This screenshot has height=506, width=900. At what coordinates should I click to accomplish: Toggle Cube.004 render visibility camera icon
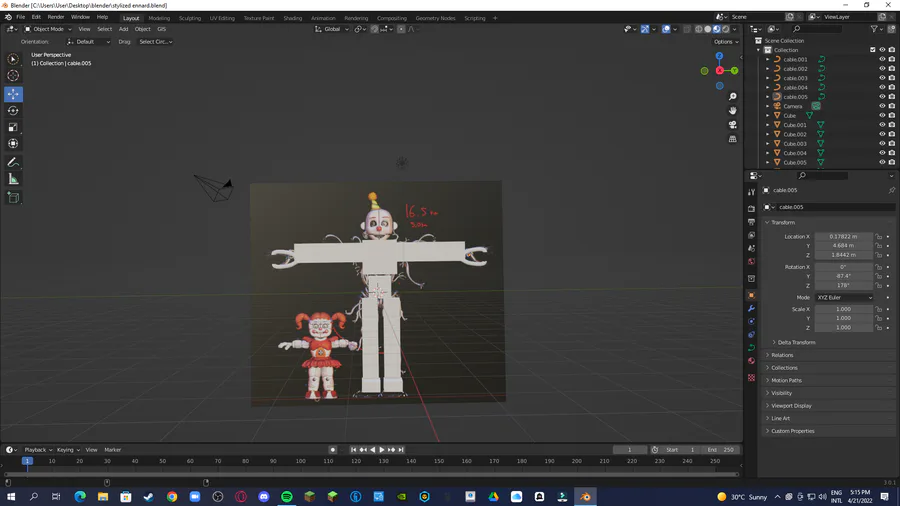point(892,153)
